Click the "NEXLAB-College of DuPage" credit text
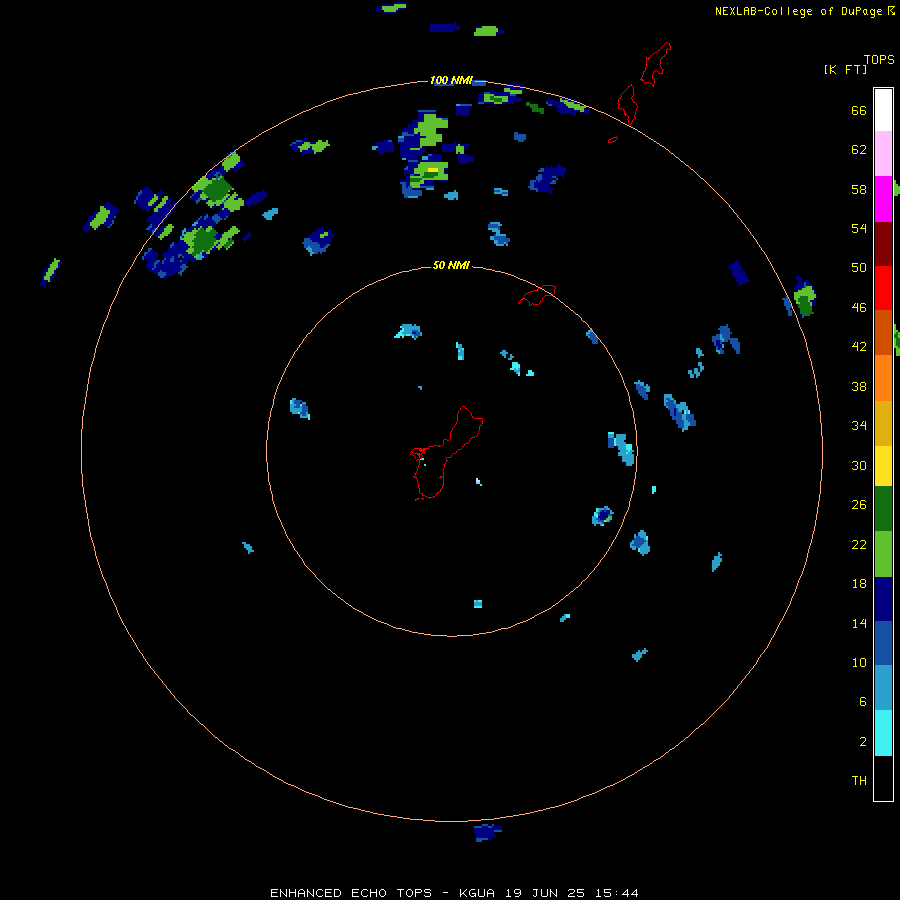900x900 pixels. click(x=798, y=11)
